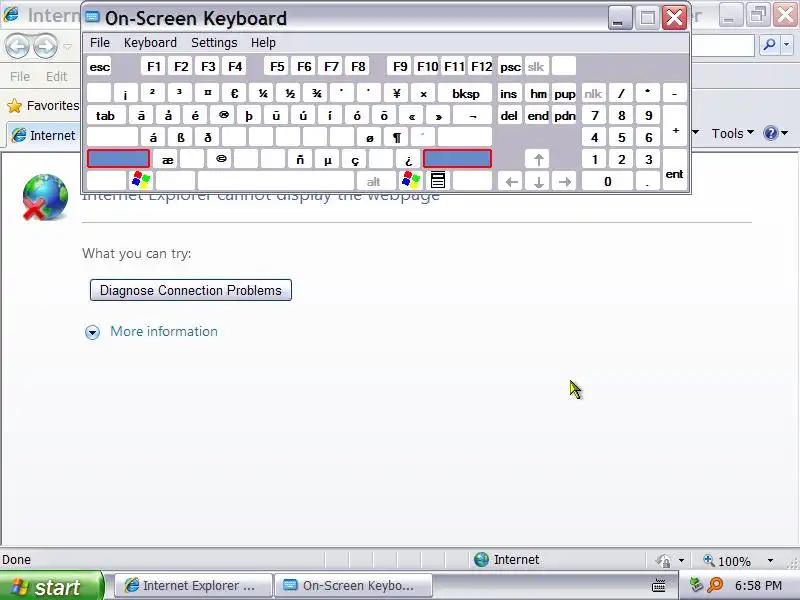Toggle the highlighted right shift key

tap(457, 159)
